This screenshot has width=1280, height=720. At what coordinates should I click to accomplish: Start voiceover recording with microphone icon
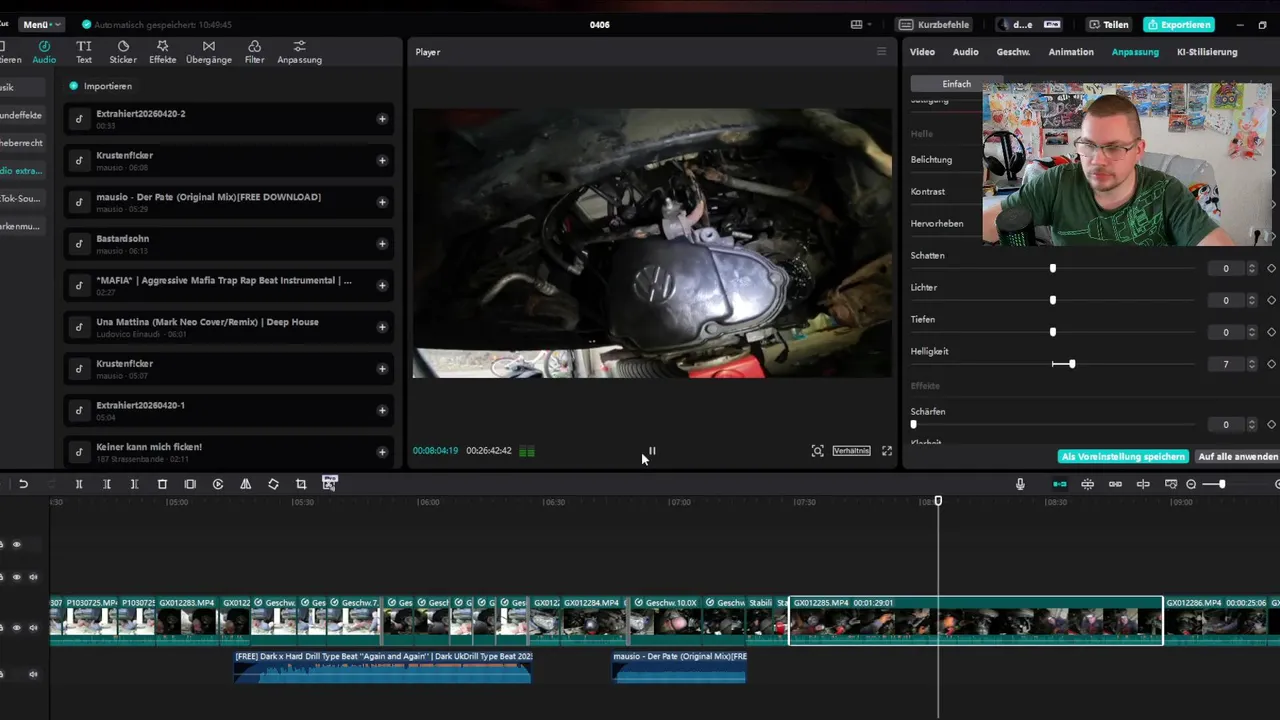(1020, 484)
